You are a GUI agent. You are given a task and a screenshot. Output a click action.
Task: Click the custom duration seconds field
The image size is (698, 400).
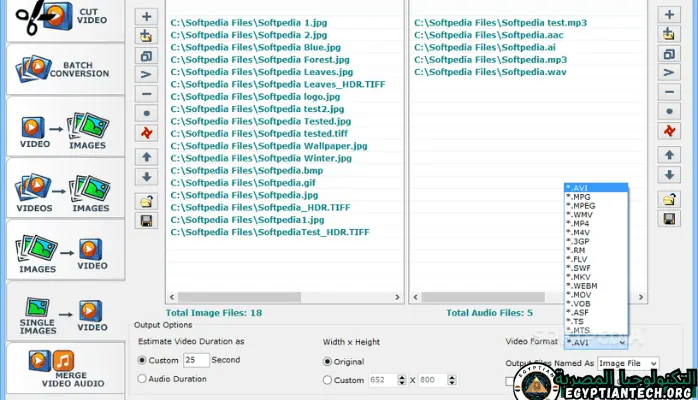coord(195,360)
